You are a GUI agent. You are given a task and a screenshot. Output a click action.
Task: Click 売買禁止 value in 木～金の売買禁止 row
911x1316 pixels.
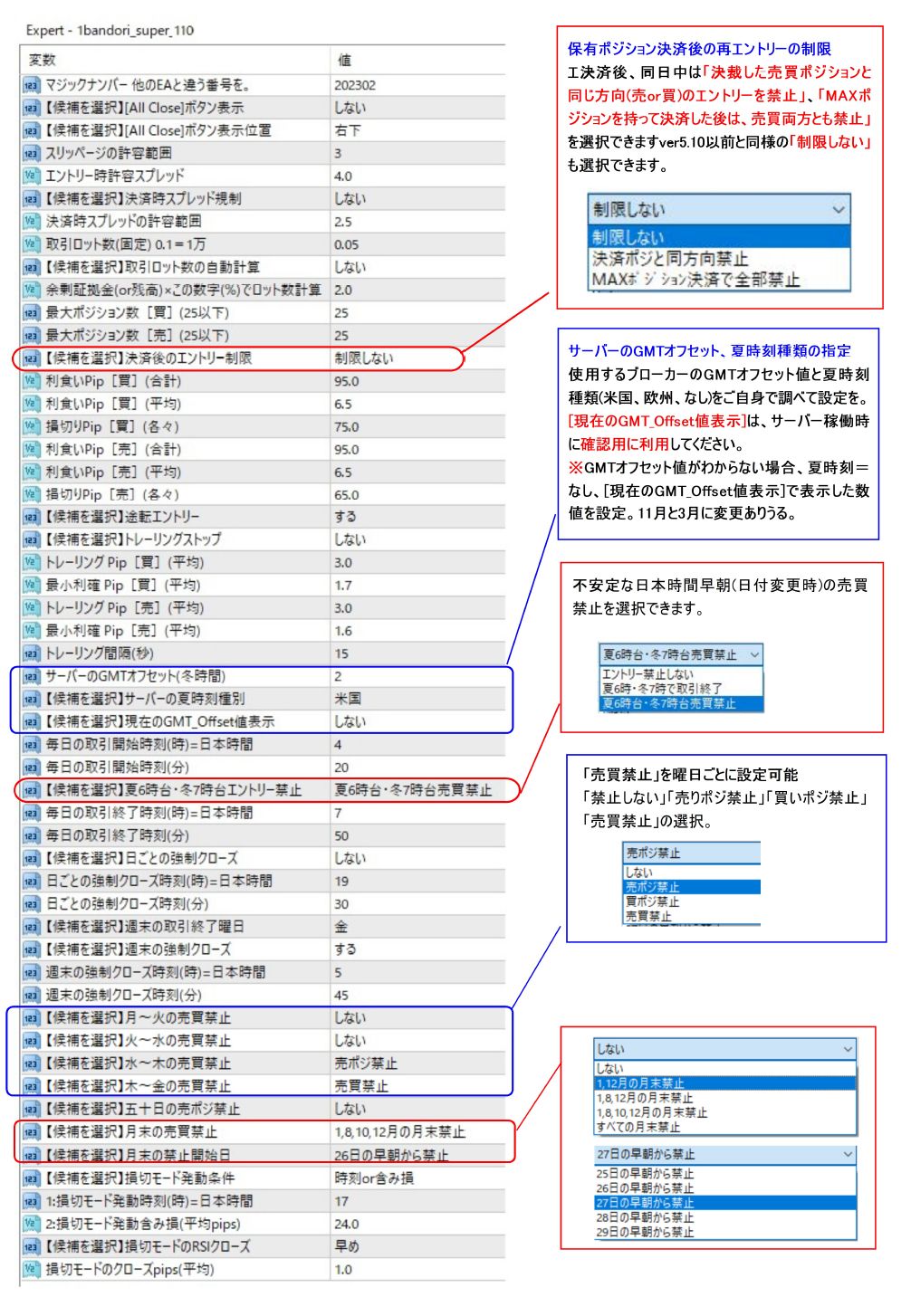point(360,1086)
